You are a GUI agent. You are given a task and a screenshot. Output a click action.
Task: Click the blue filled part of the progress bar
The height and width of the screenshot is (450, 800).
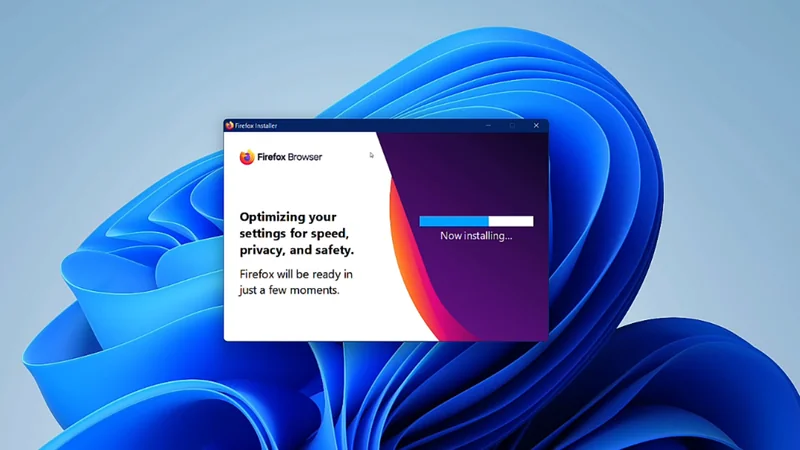[453, 221]
